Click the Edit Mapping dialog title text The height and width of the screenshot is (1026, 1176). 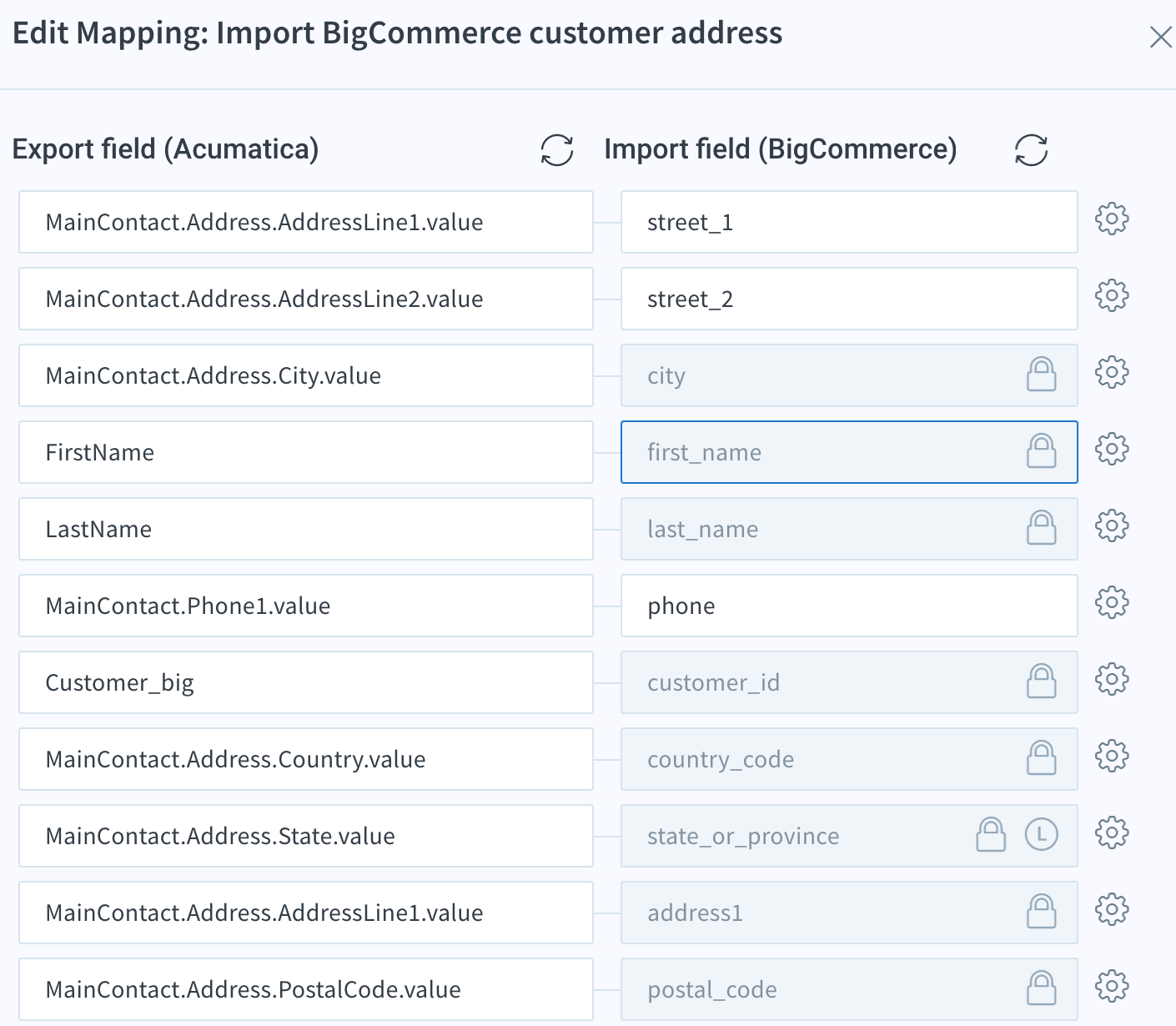point(397,34)
